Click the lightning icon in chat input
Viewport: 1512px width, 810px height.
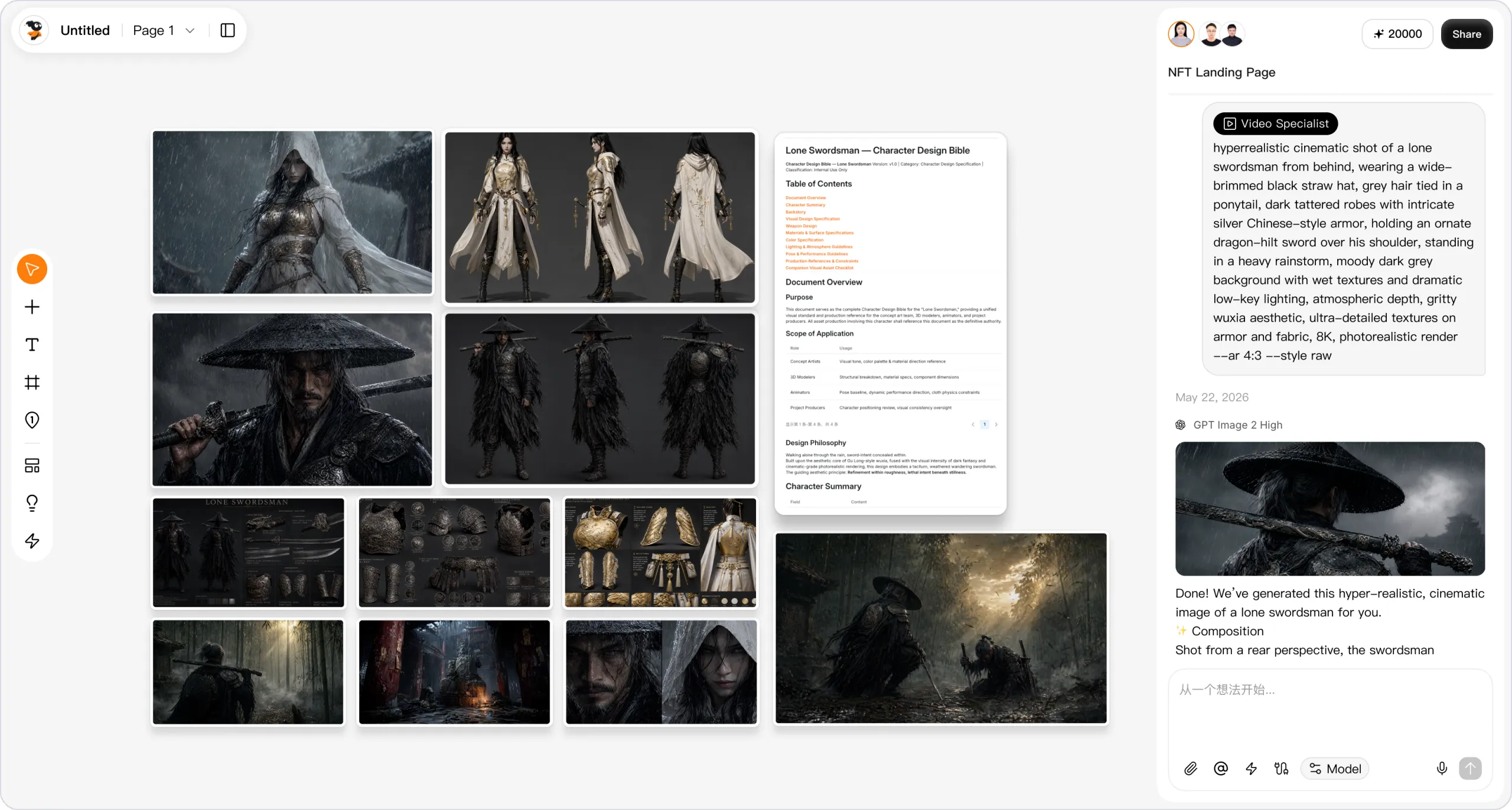click(x=1251, y=769)
